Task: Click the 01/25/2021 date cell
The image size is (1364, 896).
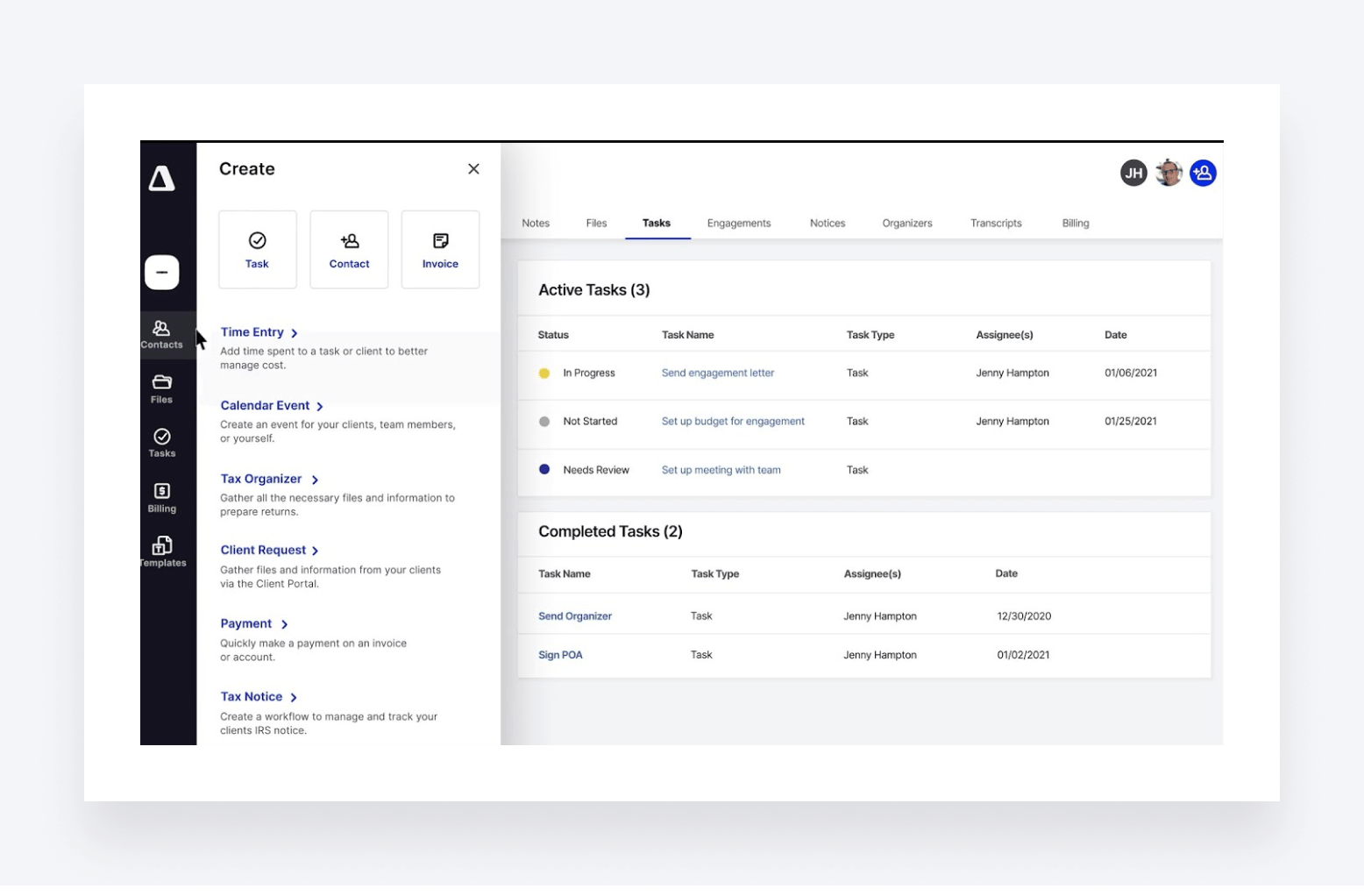Action: (1131, 422)
